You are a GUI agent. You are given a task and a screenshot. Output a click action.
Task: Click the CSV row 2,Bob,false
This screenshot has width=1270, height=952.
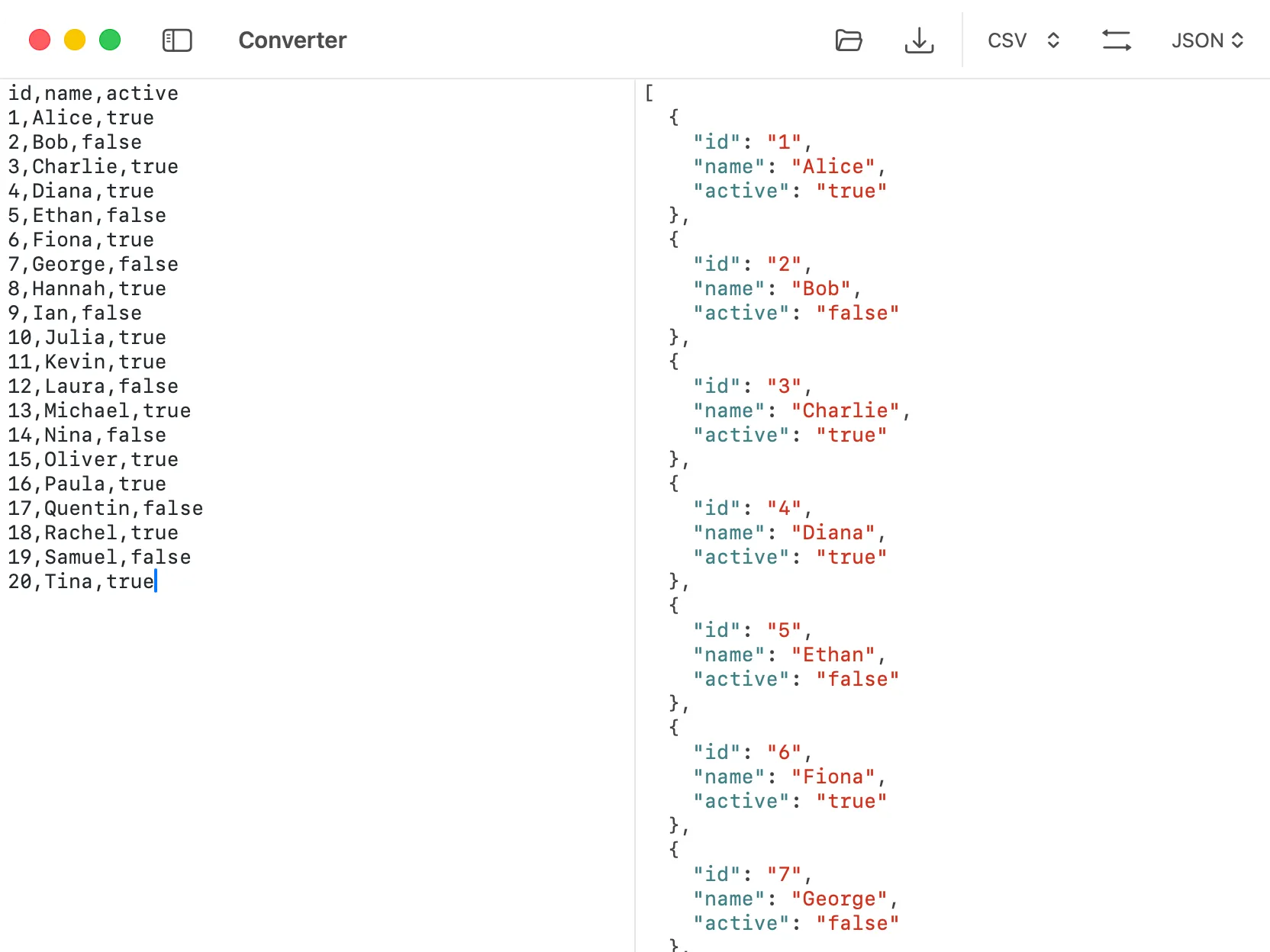75,142
